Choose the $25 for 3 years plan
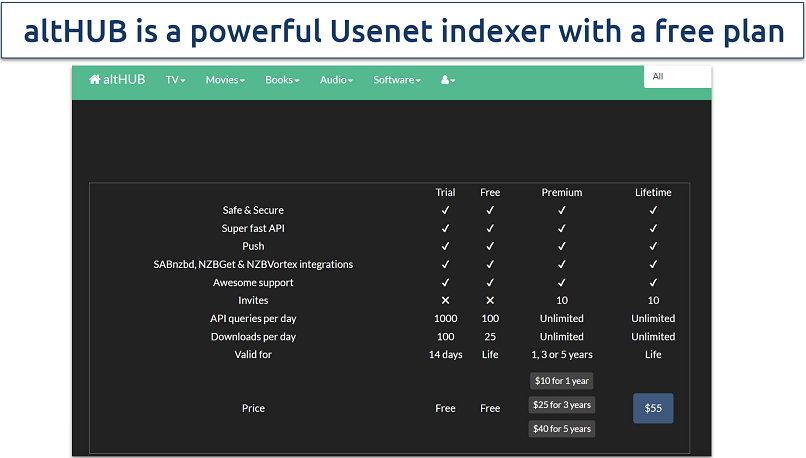The width and height of the screenshot is (806, 458). pos(562,405)
